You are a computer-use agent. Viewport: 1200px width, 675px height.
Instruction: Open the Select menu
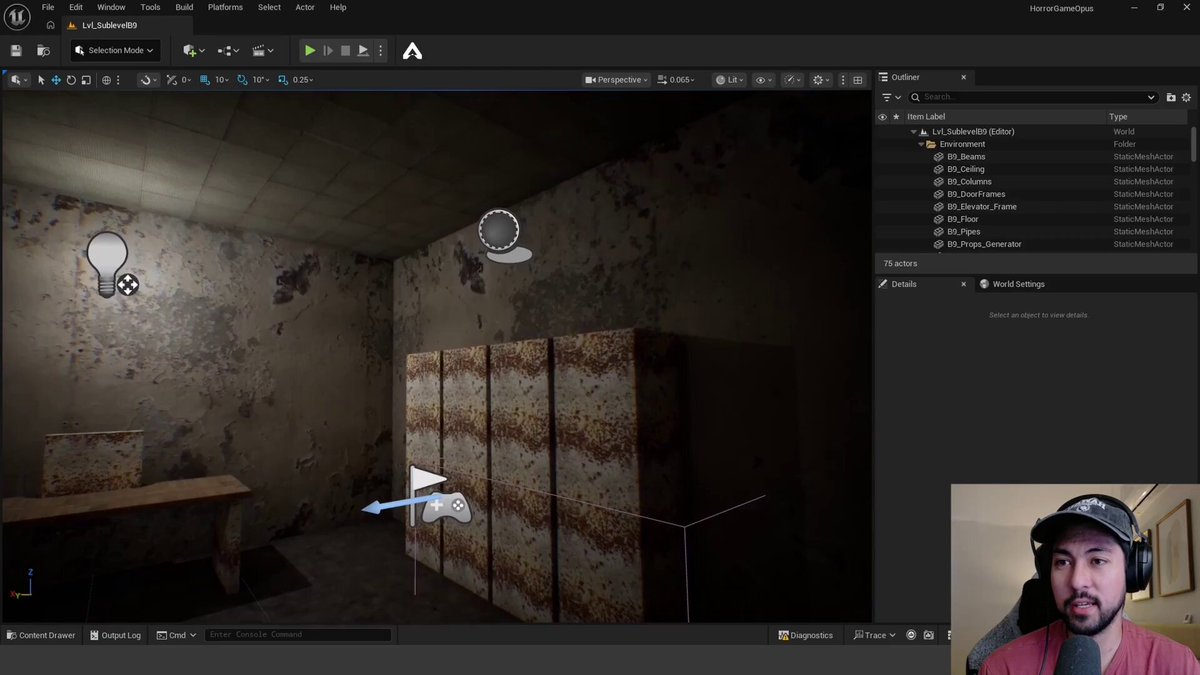pos(269,7)
